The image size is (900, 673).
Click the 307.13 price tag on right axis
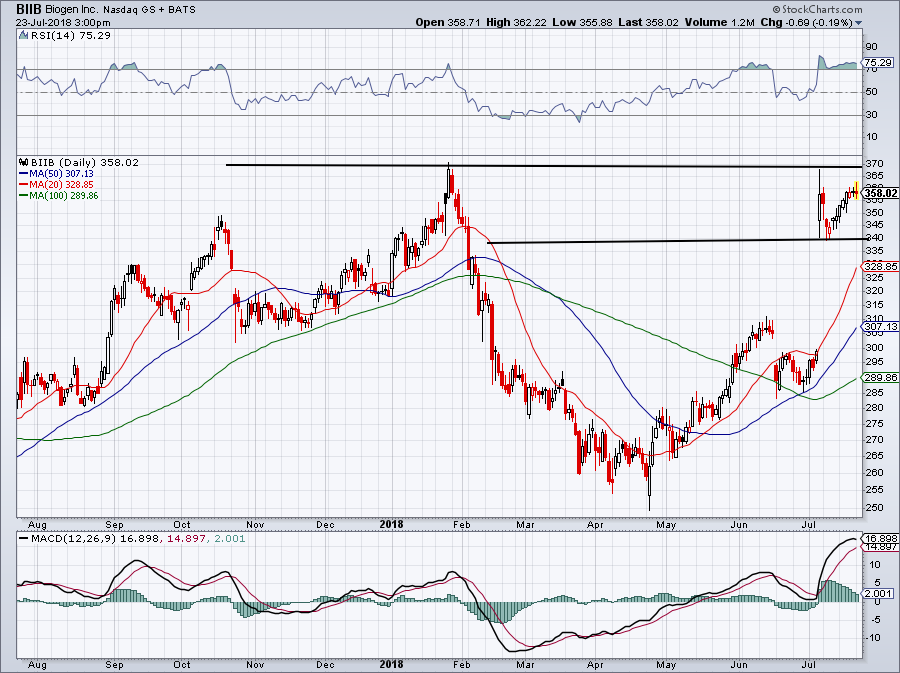click(880, 326)
